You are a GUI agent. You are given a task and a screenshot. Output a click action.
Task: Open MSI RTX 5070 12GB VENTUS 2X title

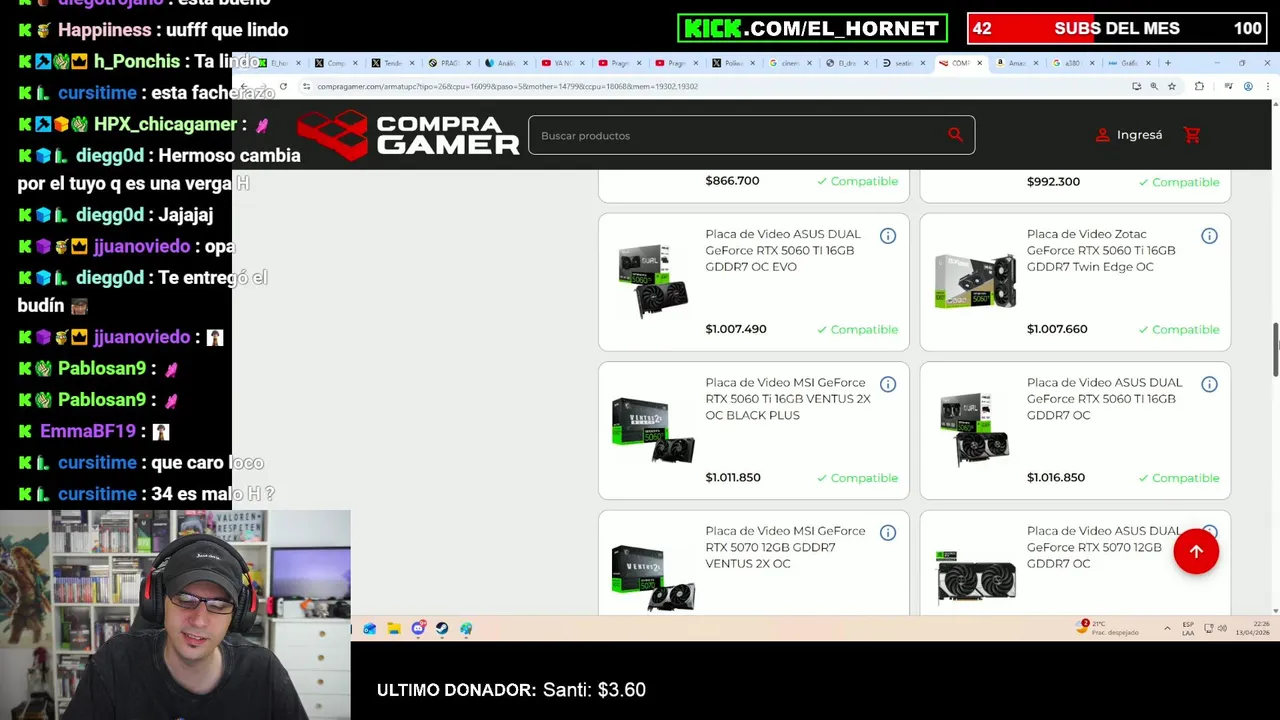(x=785, y=547)
